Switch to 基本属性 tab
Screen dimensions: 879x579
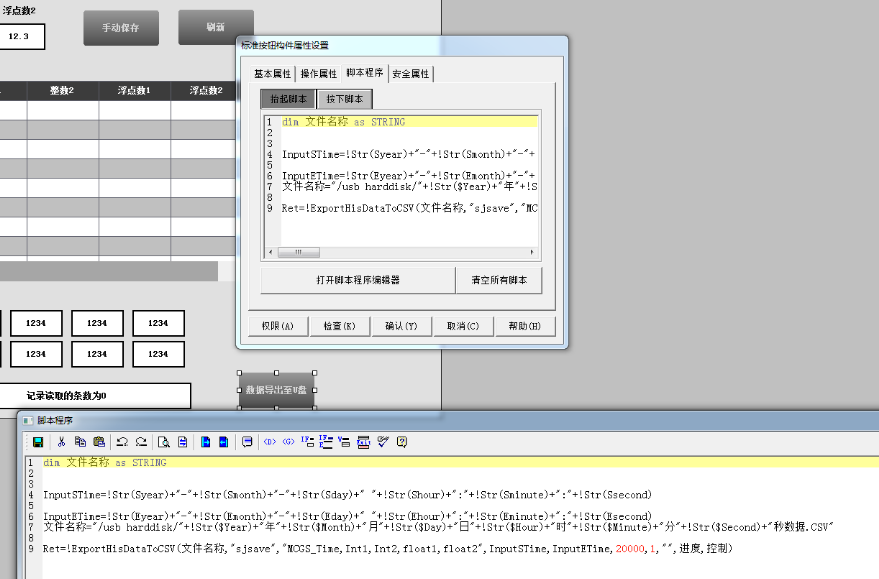tap(272, 74)
